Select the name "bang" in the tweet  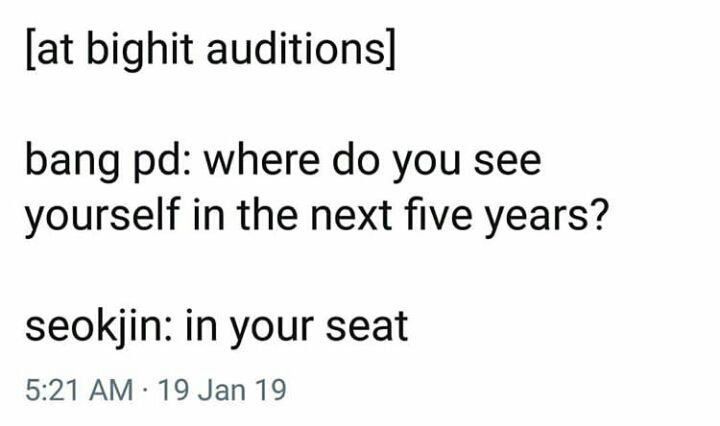click(71, 163)
